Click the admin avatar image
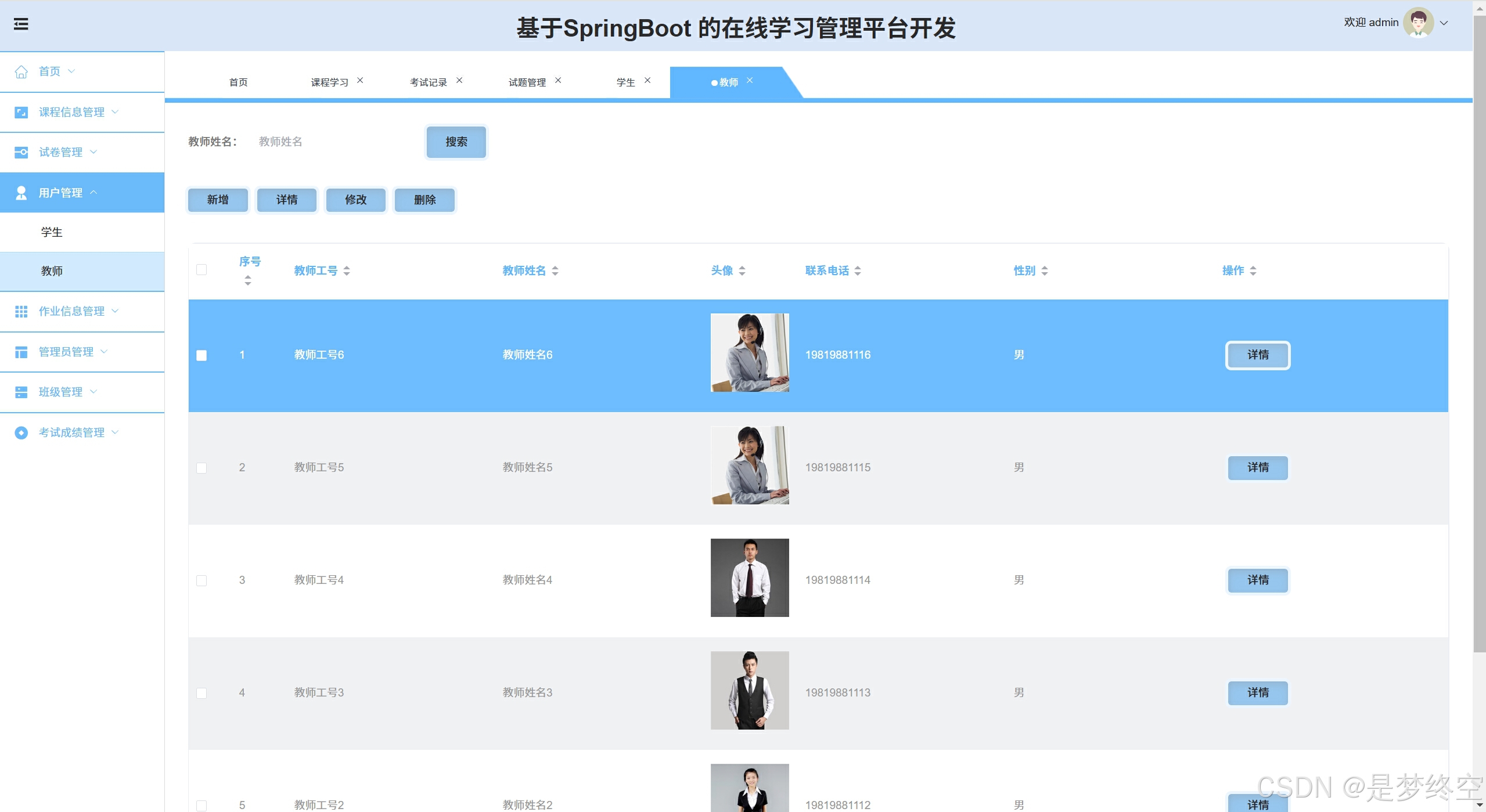1486x812 pixels. tap(1417, 23)
